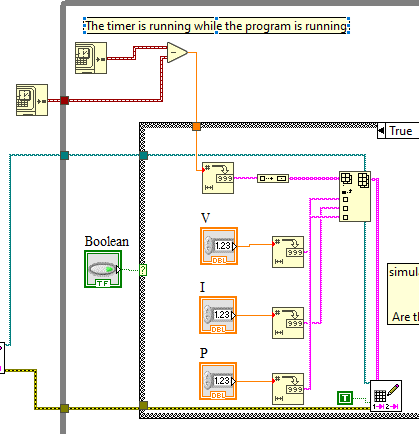Click the Boolean control terminal

pyautogui.click(x=103, y=269)
